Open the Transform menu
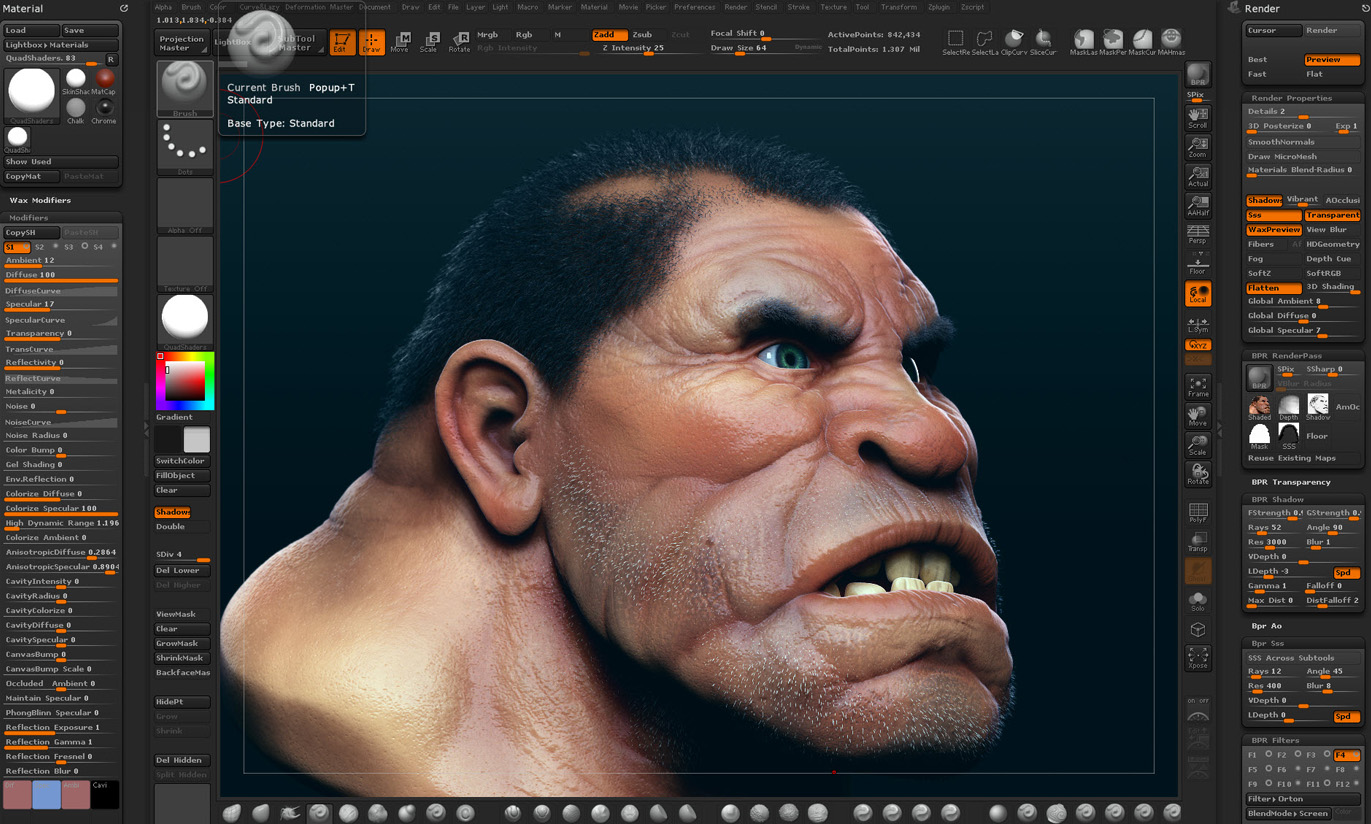The width and height of the screenshot is (1371, 824). [x=898, y=7]
